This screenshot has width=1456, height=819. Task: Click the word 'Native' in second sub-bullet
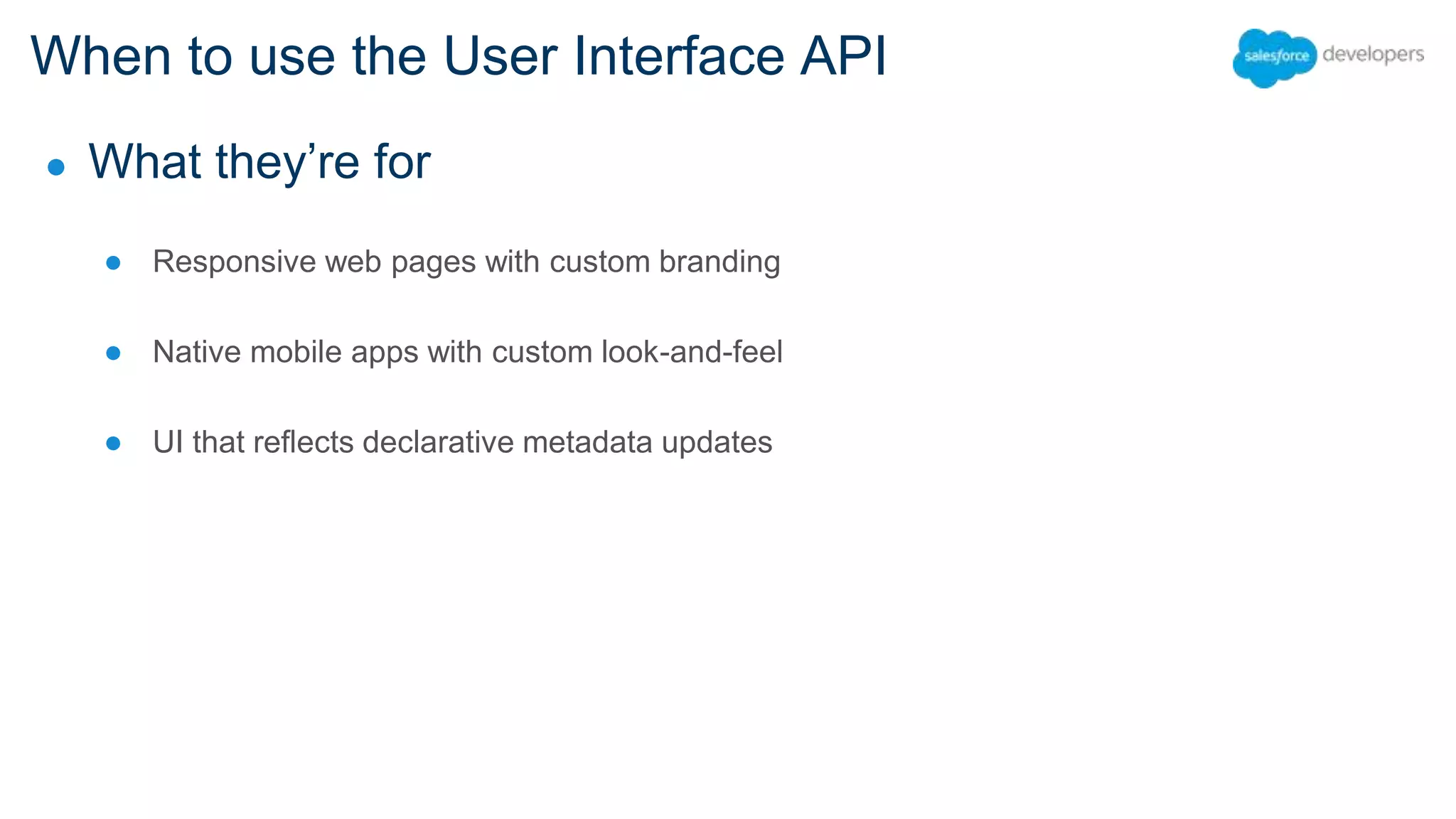(197, 353)
